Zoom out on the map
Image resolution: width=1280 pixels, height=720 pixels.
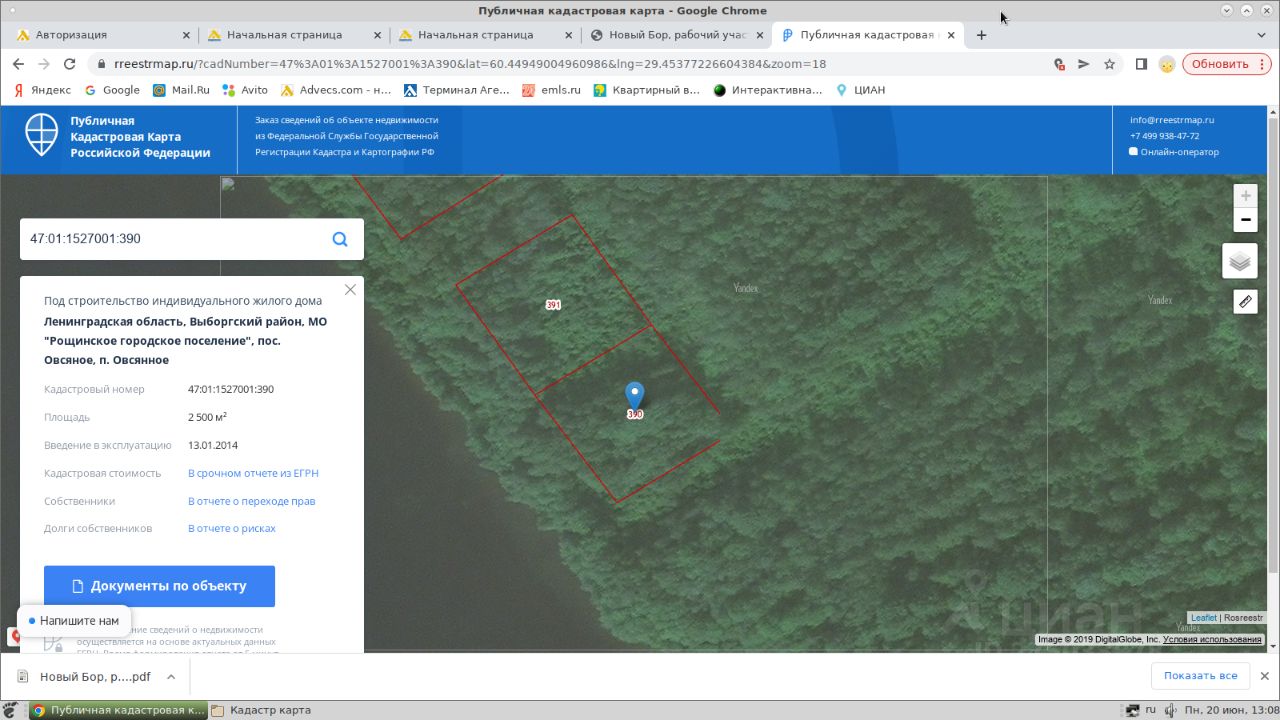1245,220
